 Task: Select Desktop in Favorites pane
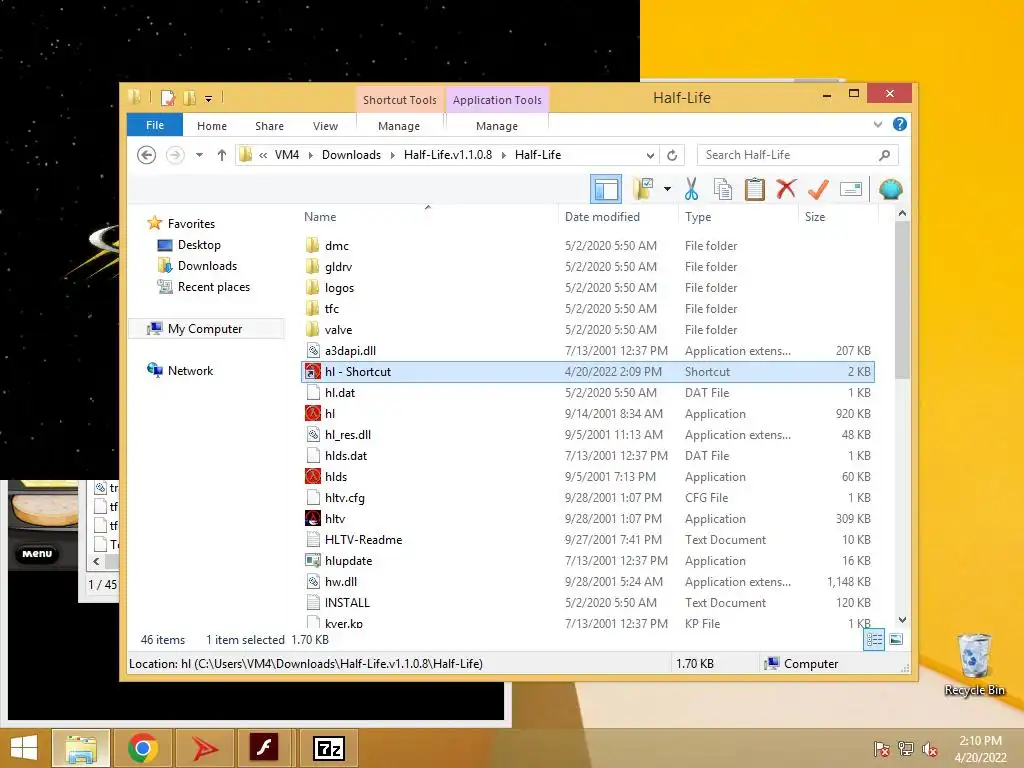[x=199, y=245]
